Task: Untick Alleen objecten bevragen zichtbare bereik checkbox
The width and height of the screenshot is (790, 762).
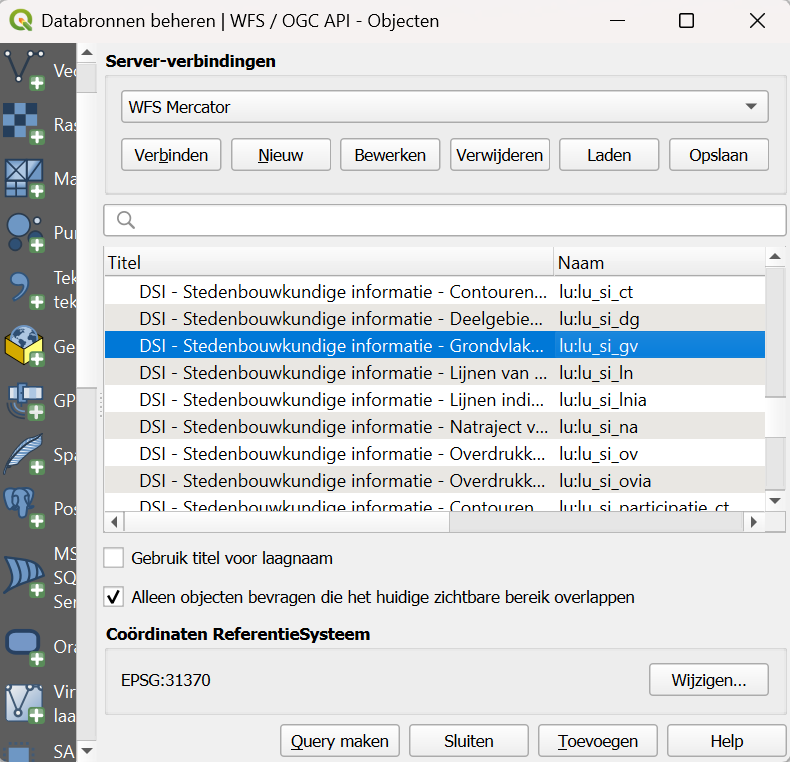Action: point(114,597)
